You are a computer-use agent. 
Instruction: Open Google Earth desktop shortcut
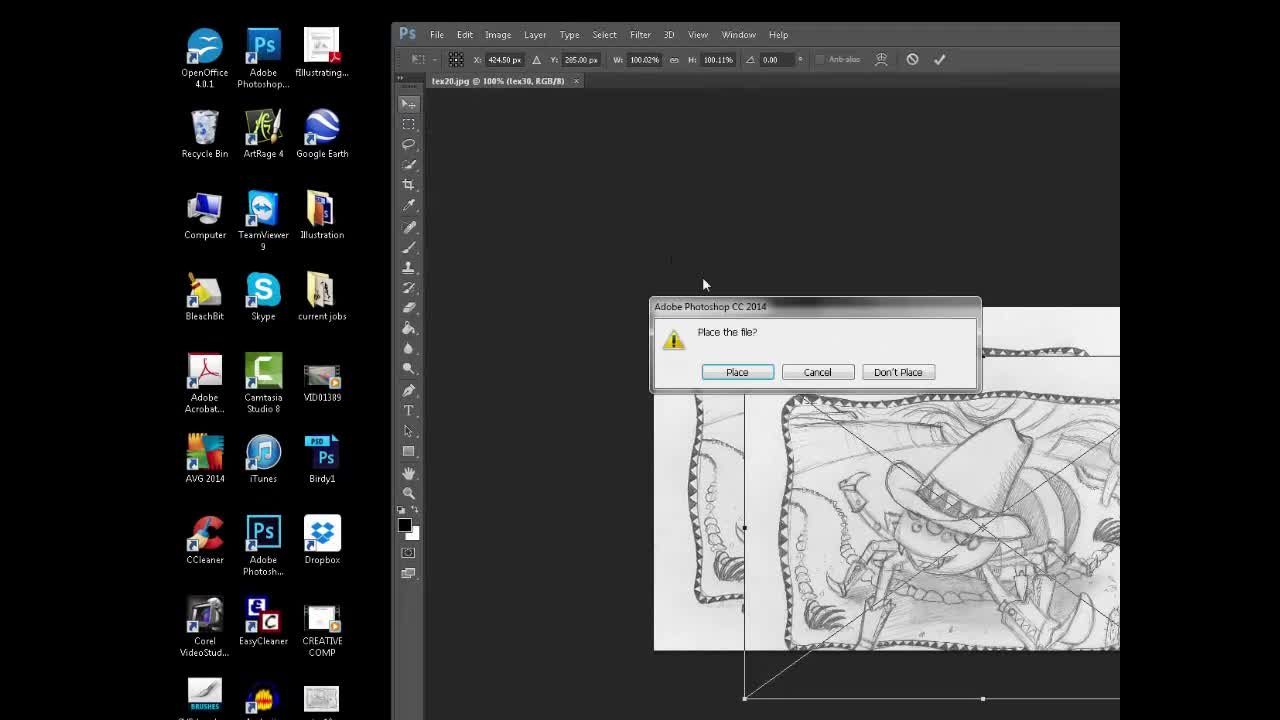322,134
